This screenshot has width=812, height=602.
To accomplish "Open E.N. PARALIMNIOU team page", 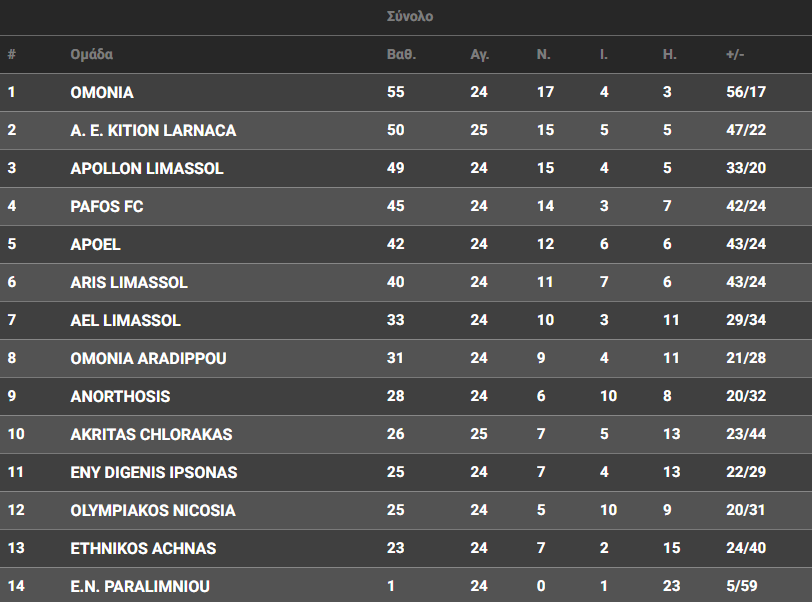I will (x=140, y=587).
